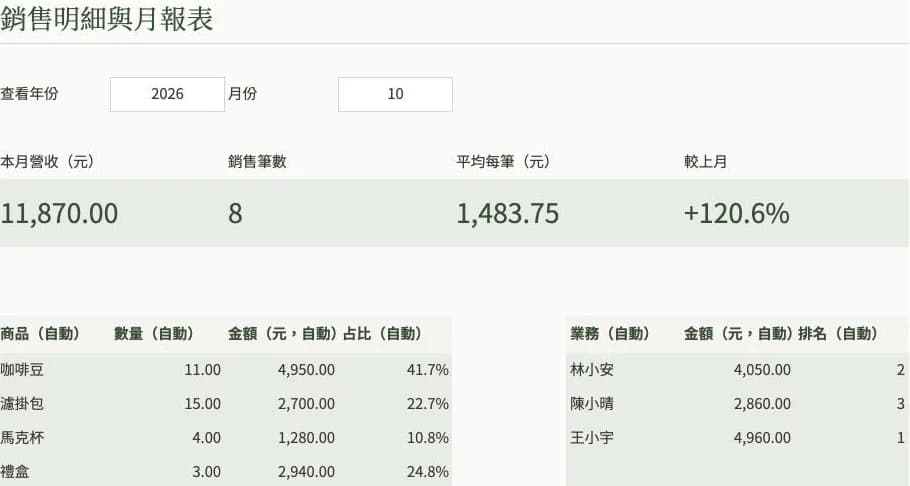Click the 業務（自動） column header
Screen dimensions: 910x486
tap(610, 333)
